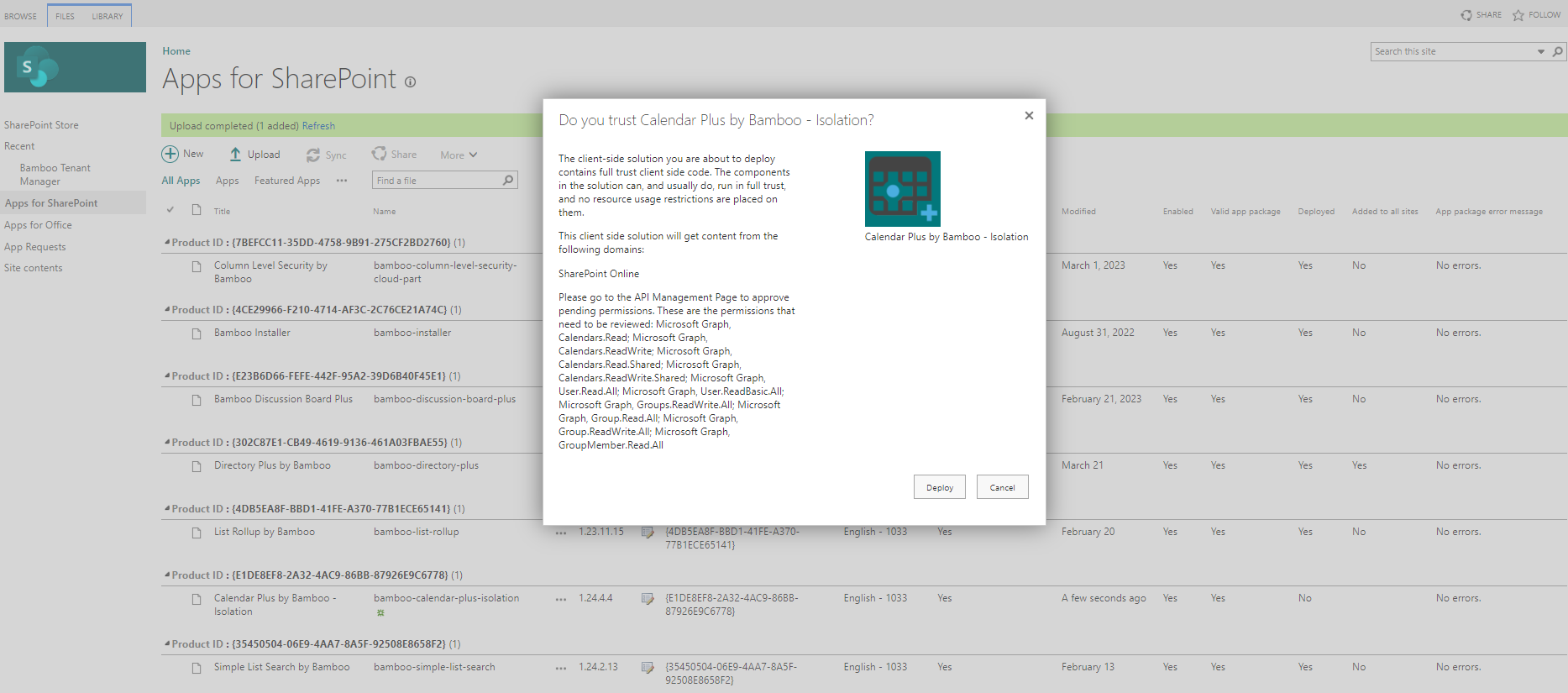Click the Find a file search box
This screenshot has height=693, width=1568.
[437, 181]
